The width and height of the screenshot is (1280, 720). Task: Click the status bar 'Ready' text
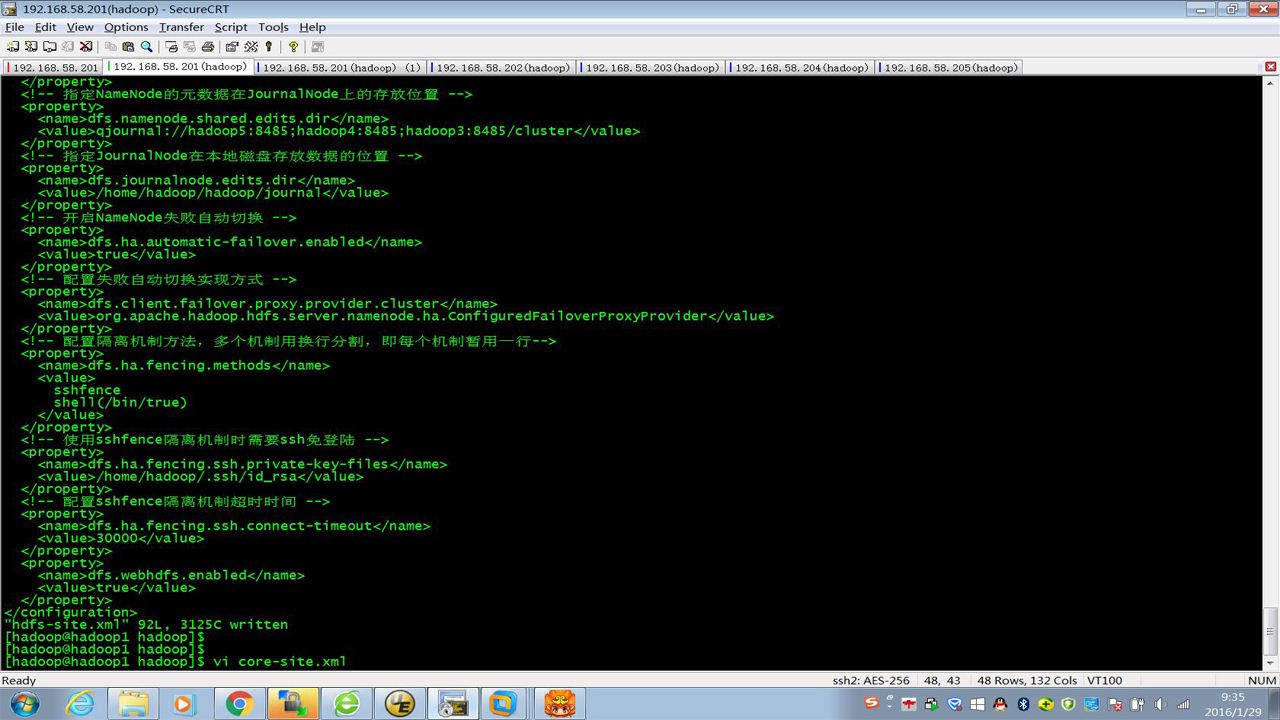(19, 681)
